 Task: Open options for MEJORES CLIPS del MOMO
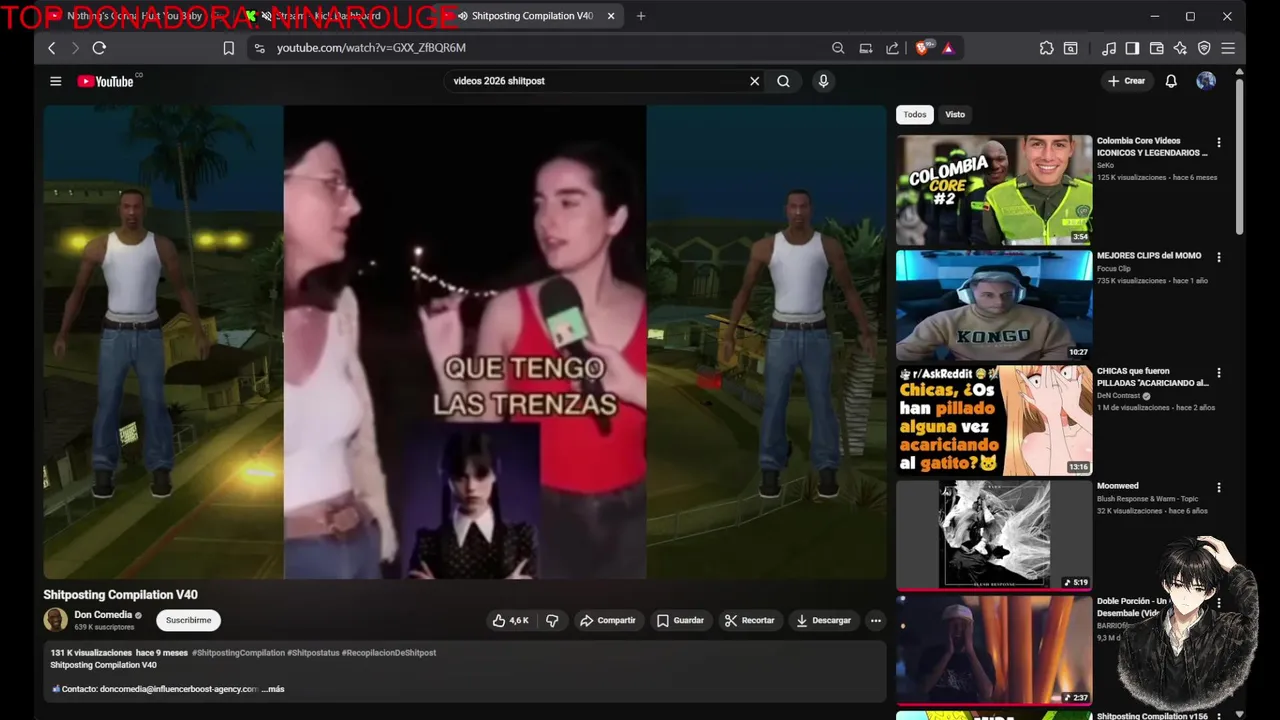click(x=1218, y=258)
